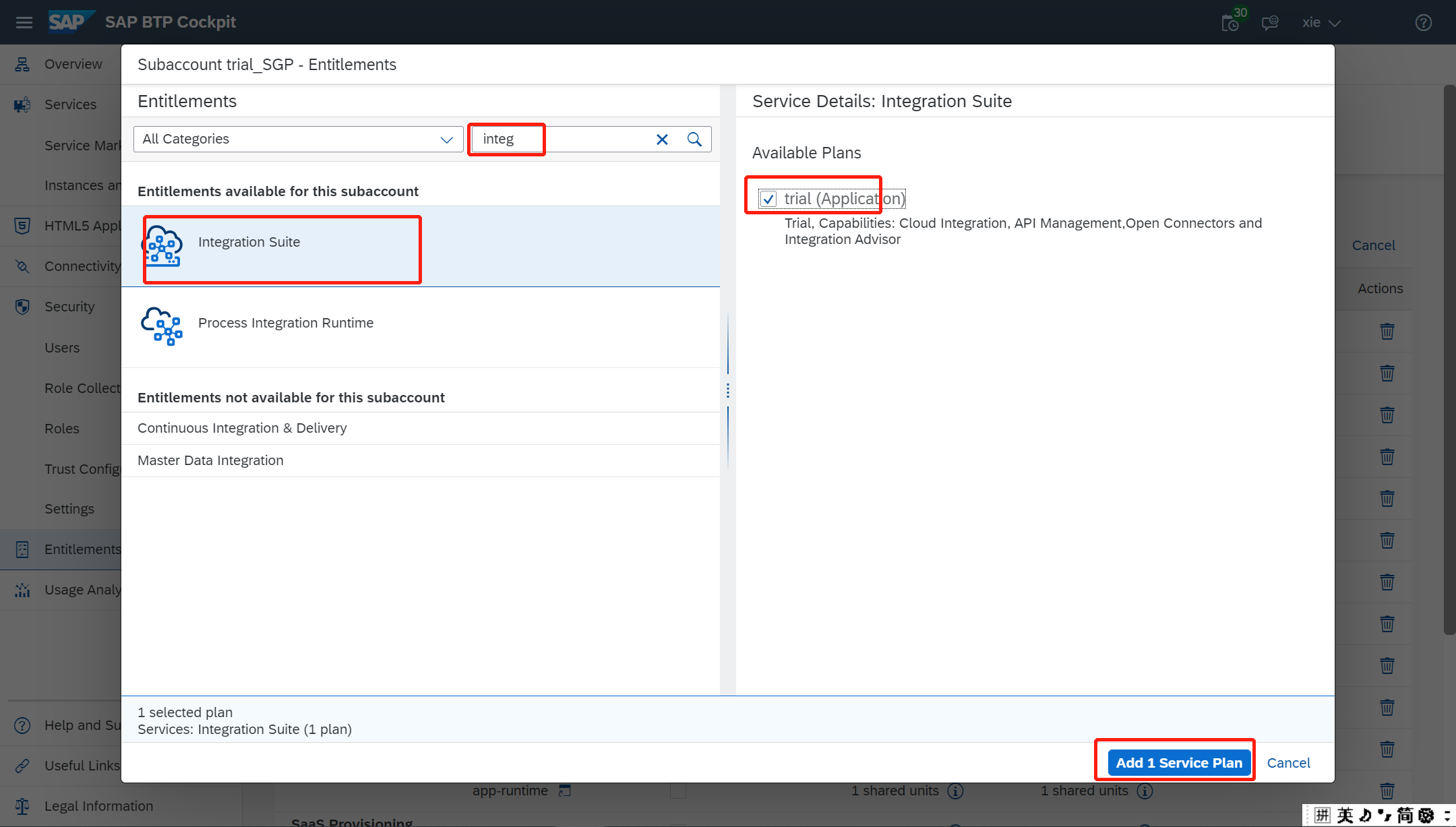Click the Legal Information scales icon
This screenshot has width=1456, height=827.
[x=22, y=806]
